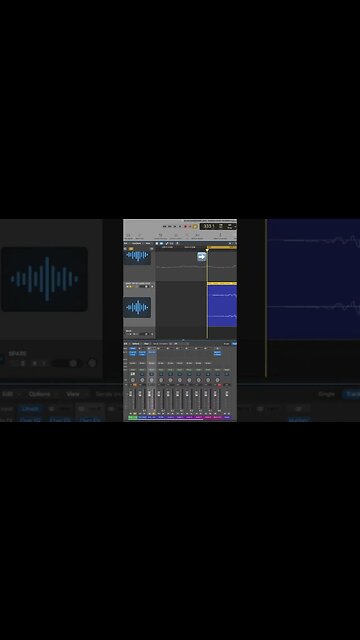Image resolution: width=360 pixels, height=640 pixels.
Task: Toggle mute on the green-labeled mixer strip
Action: pyautogui.click(x=131, y=413)
